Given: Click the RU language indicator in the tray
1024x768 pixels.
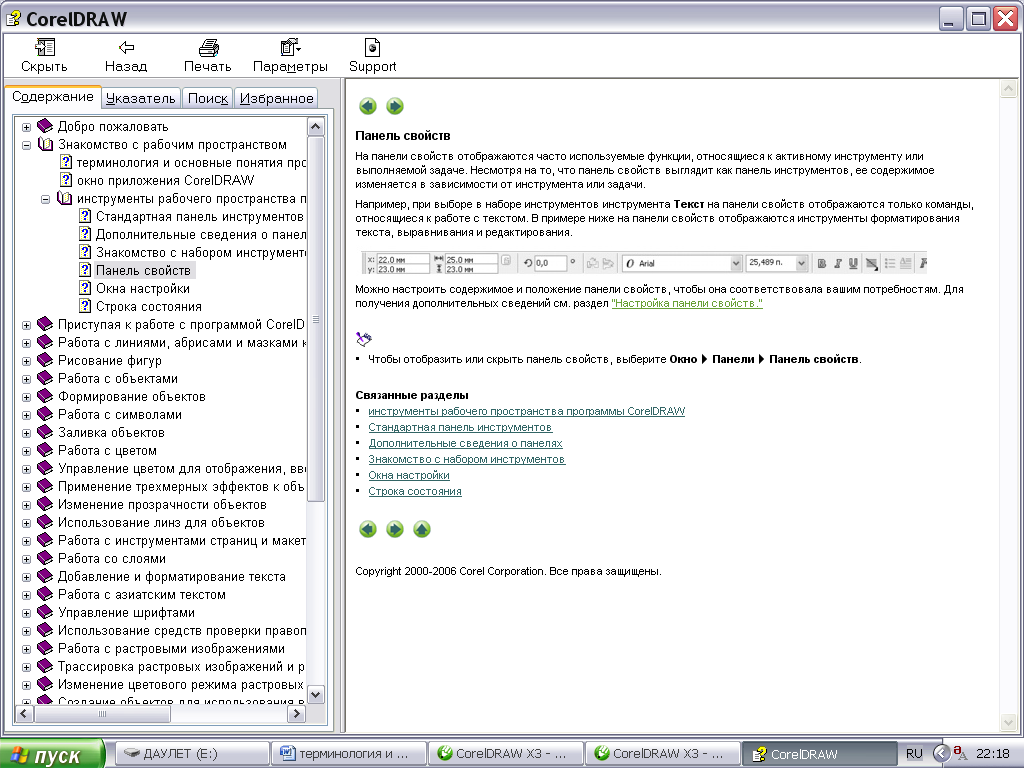Looking at the screenshot, I should click(914, 754).
